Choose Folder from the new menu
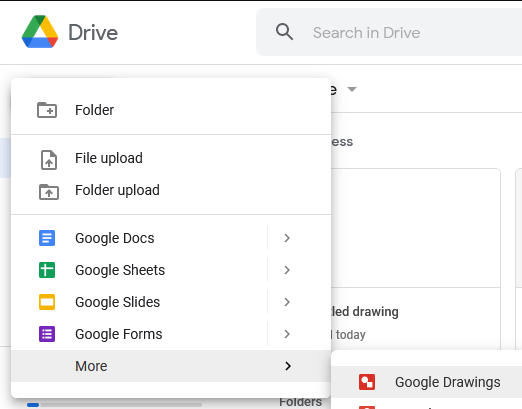522x409 pixels. point(171,110)
